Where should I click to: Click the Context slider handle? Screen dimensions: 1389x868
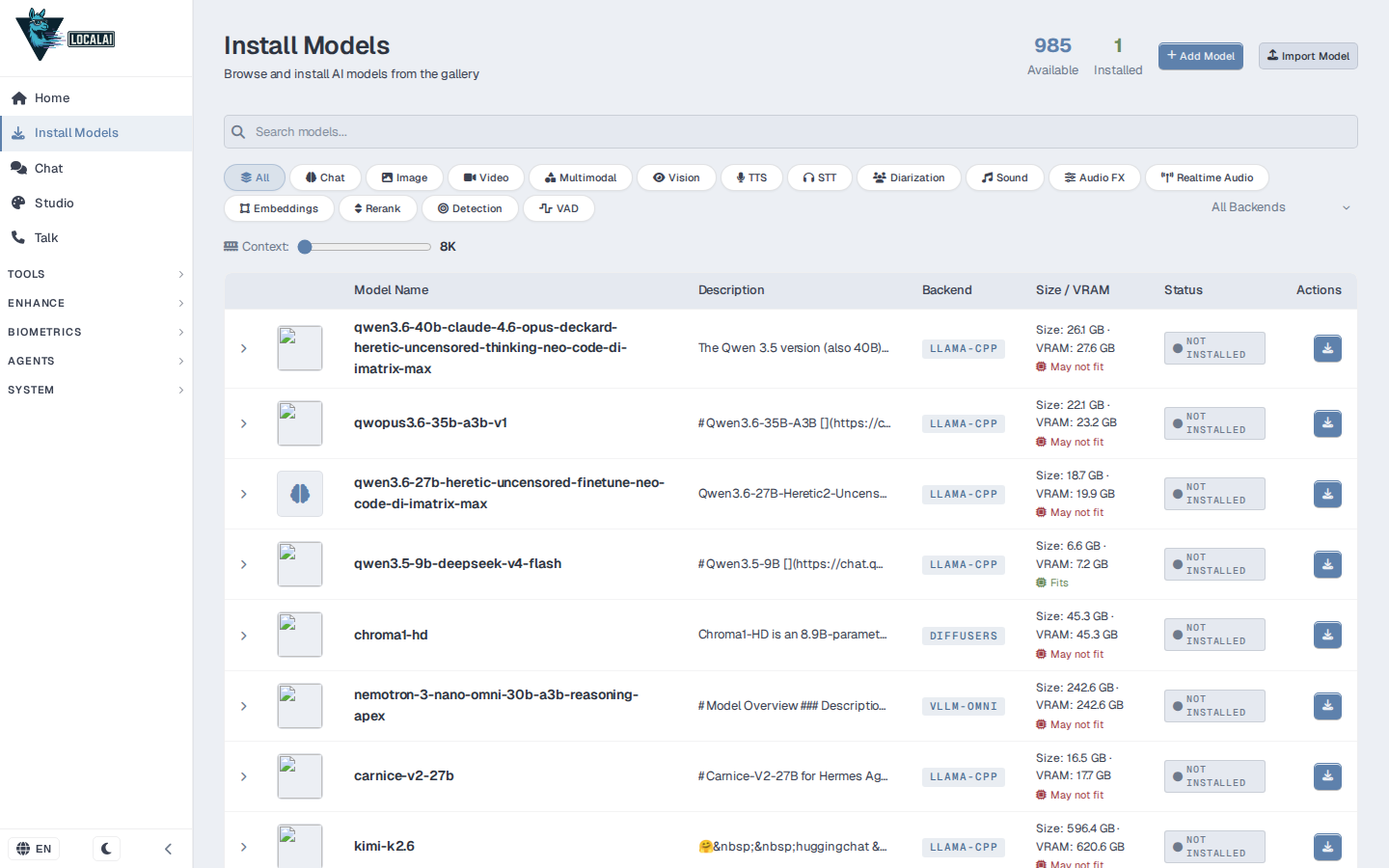point(305,247)
